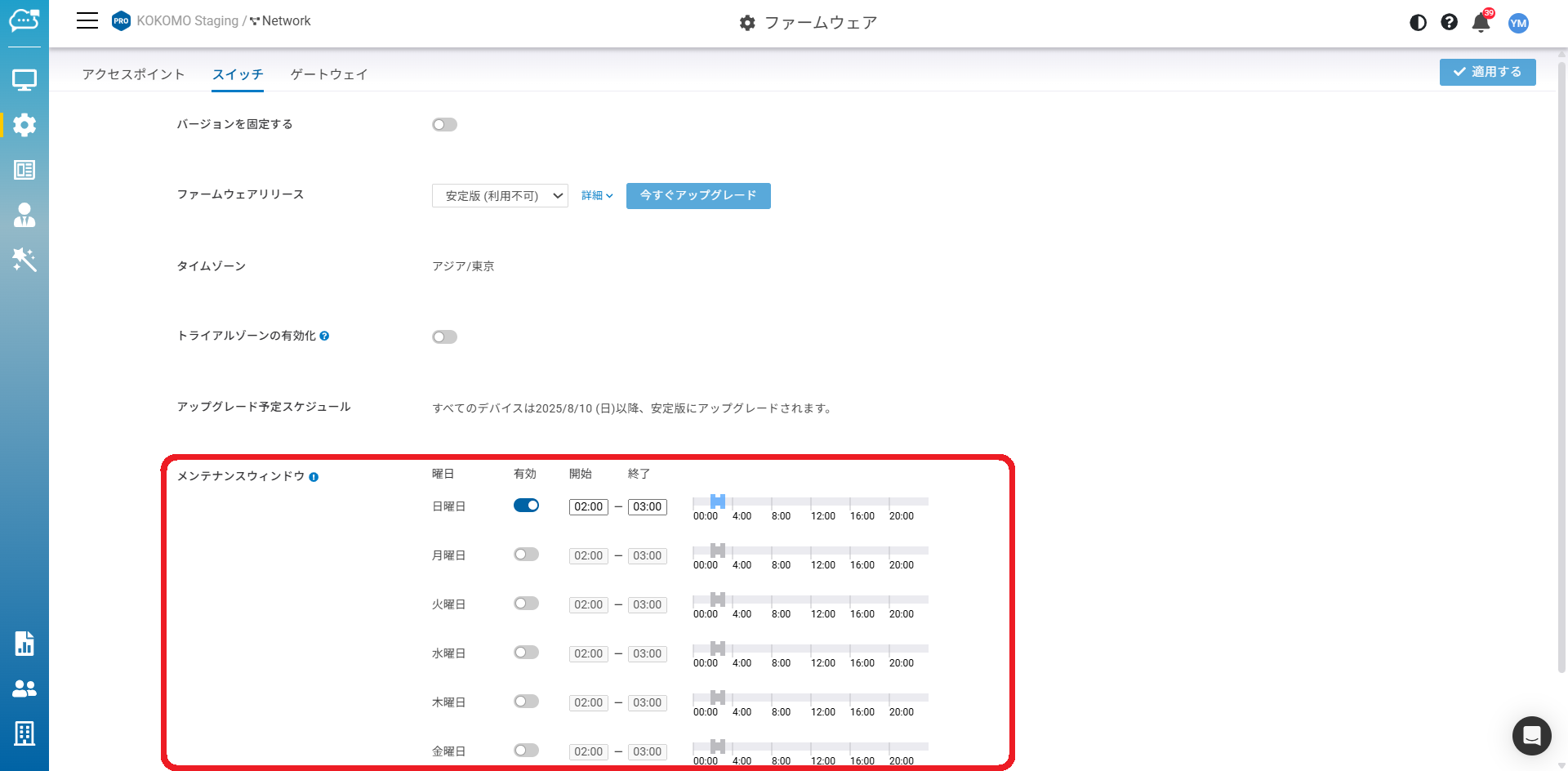Screen dimensions: 1568x771
Task: Click the 日曜日 time range slider handle
Action: tap(718, 501)
